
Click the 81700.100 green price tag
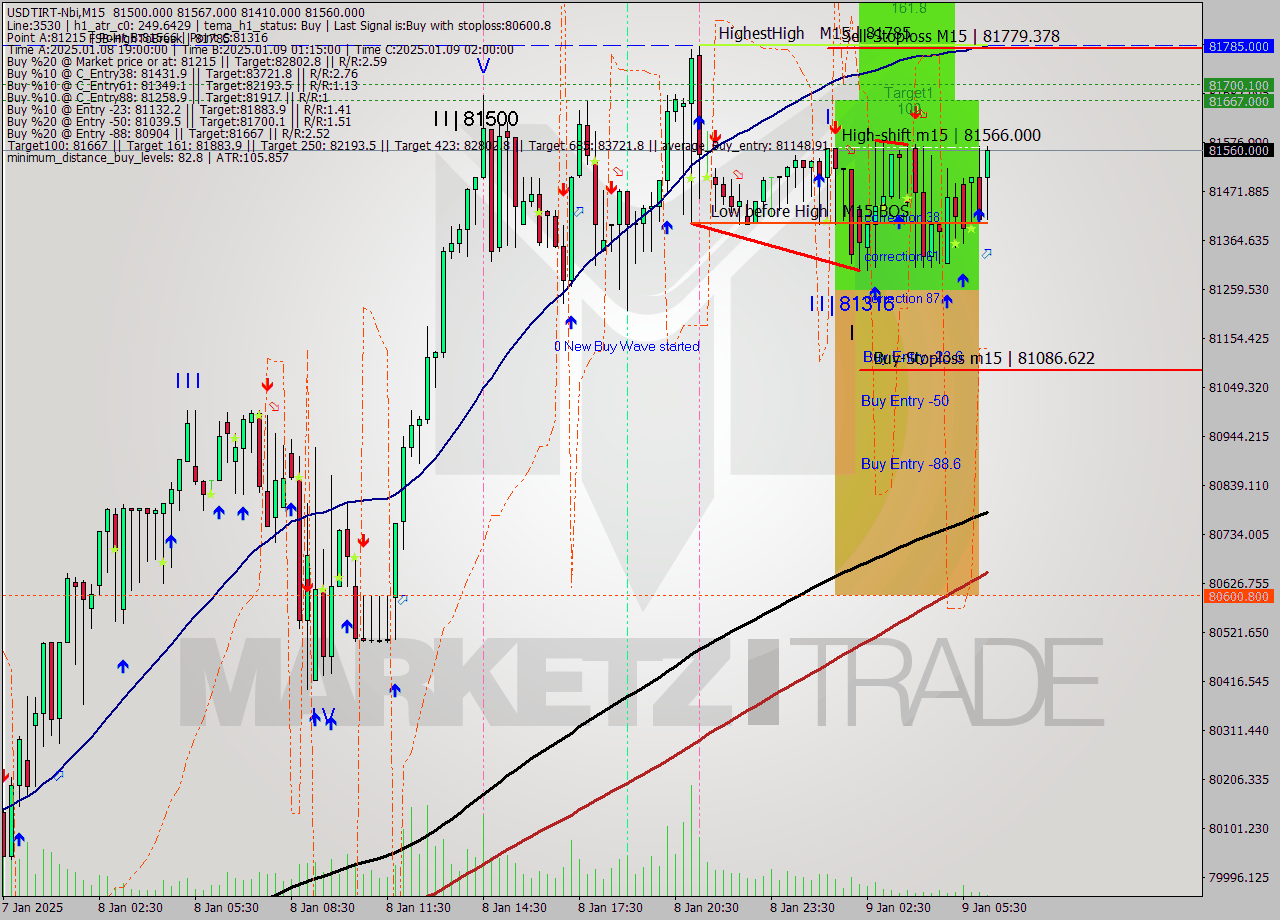[1240, 86]
